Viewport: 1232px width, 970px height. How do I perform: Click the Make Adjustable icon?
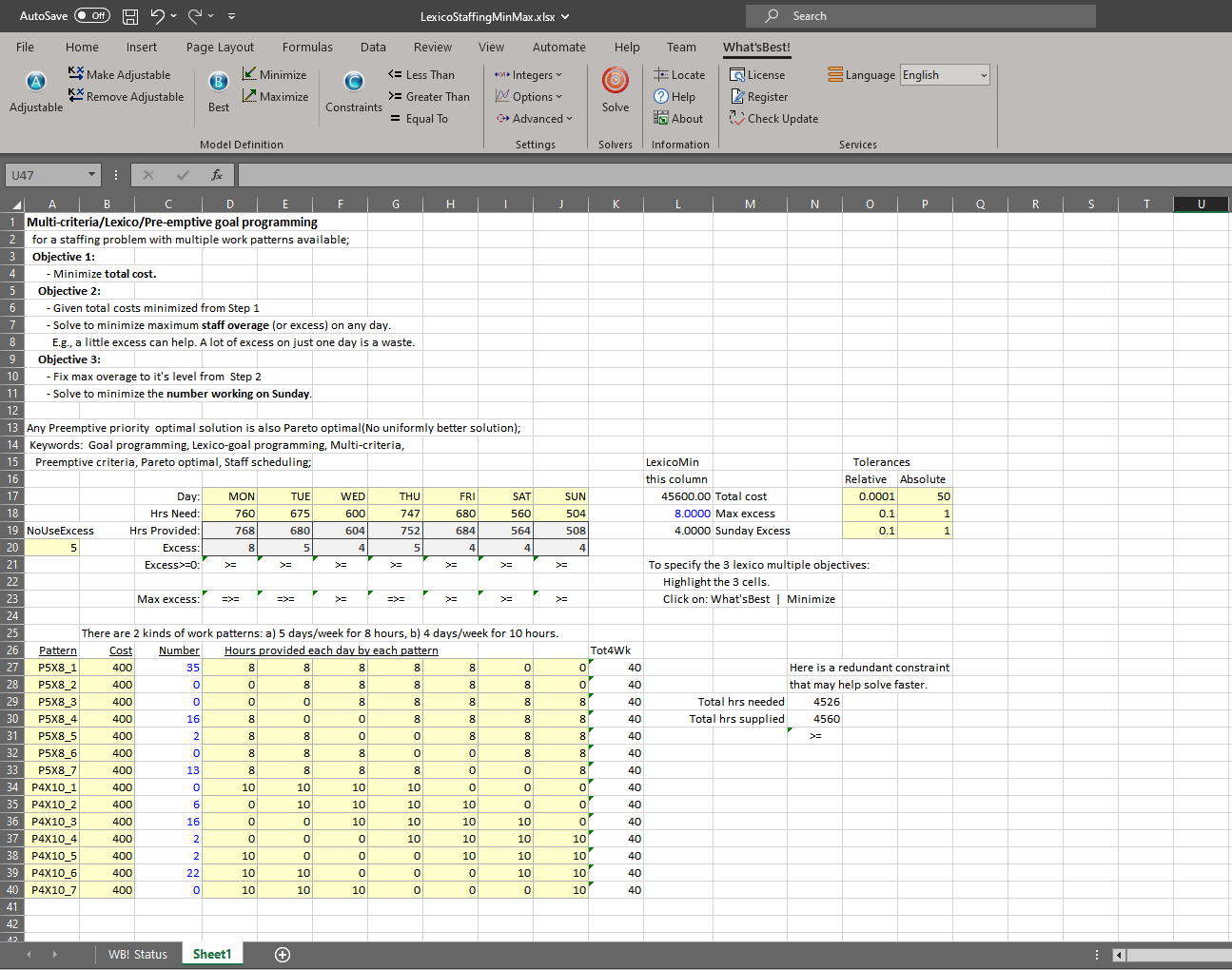coord(76,74)
